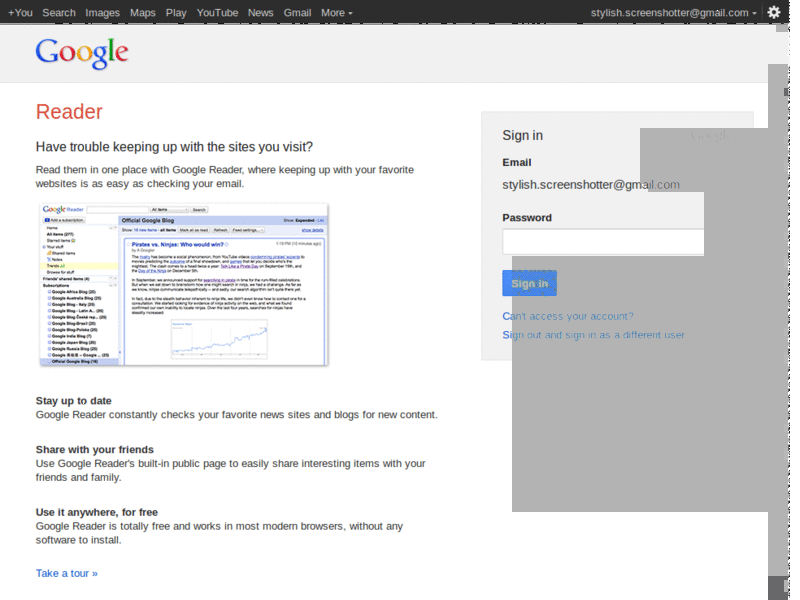
Task: Click the Share with your friends heading
Action: (94, 449)
